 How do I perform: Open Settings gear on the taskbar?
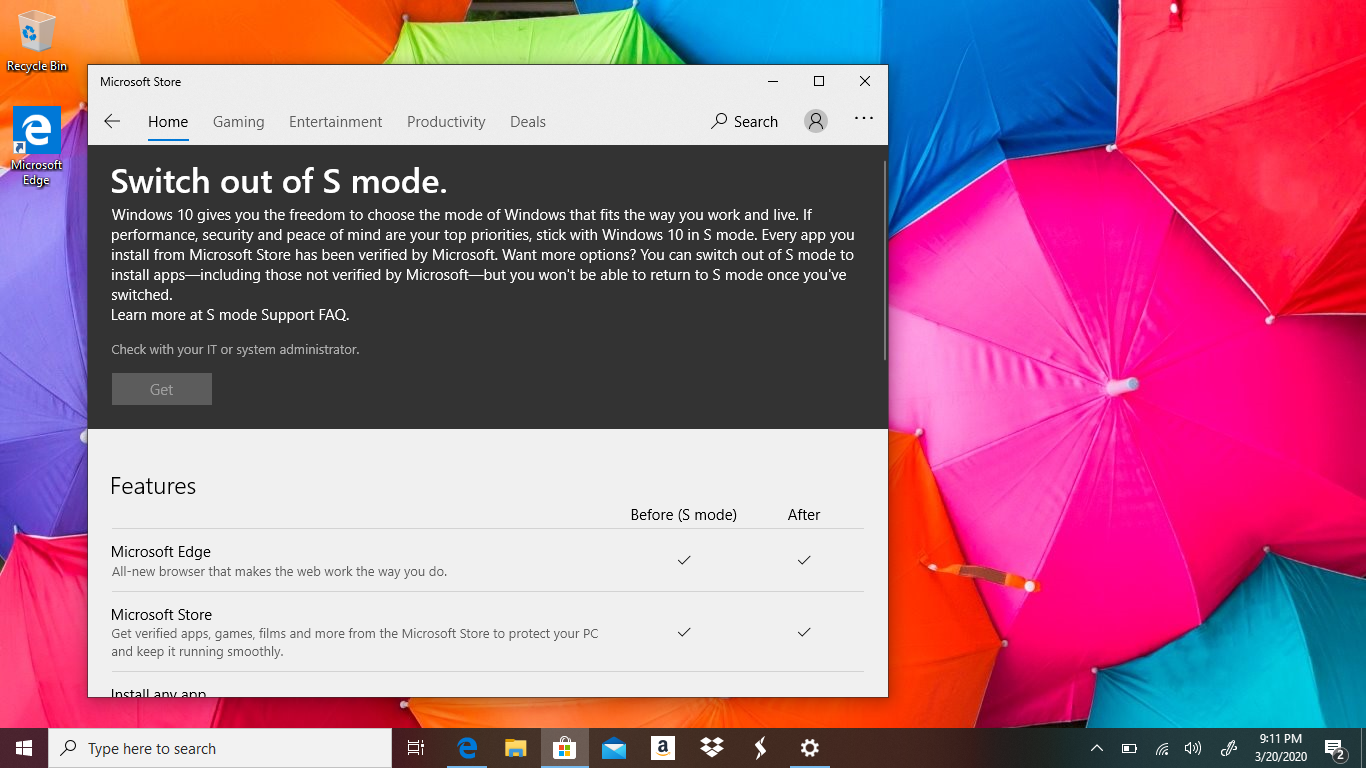point(810,748)
